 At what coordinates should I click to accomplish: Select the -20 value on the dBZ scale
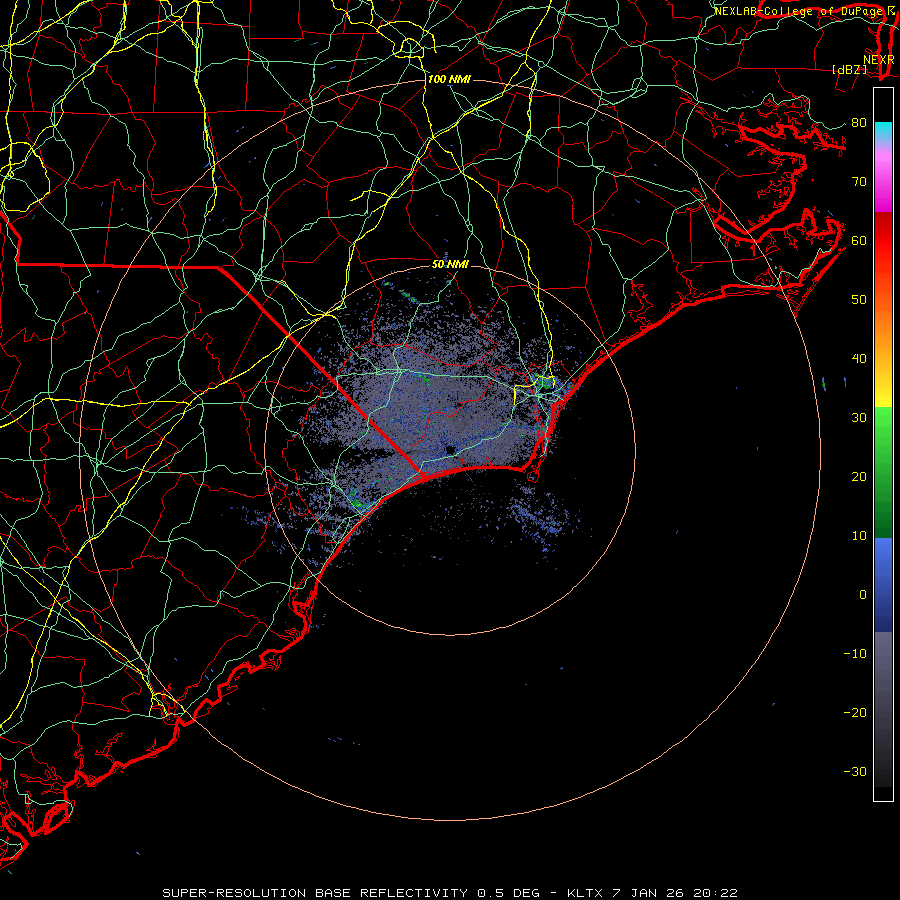tap(855, 713)
